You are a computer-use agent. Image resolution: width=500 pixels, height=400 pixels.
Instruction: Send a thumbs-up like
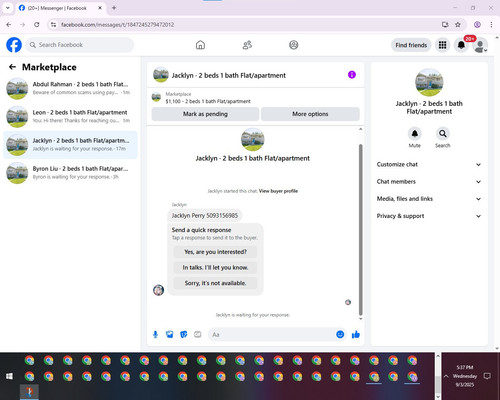(356, 334)
